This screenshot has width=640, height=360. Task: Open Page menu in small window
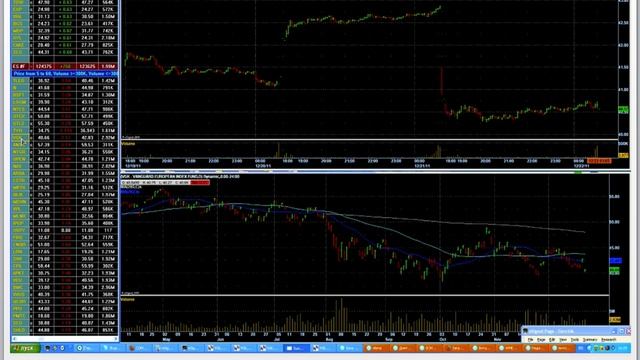(541, 340)
